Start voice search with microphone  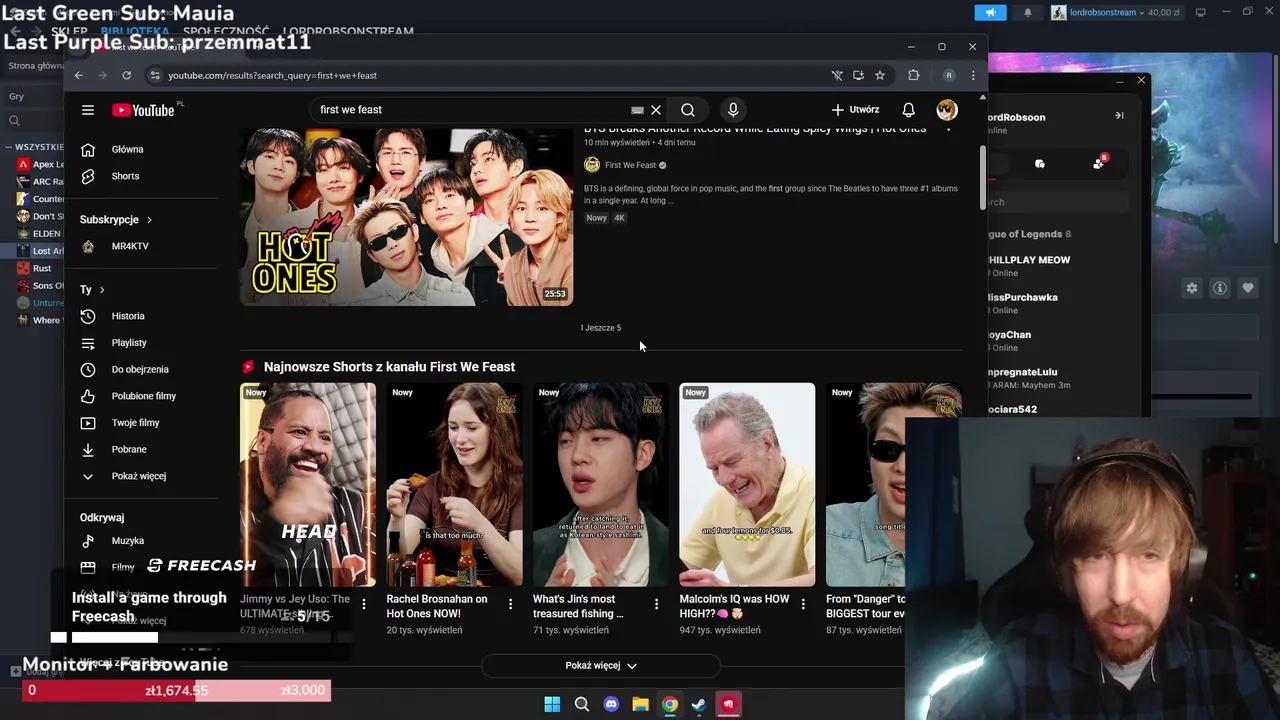[733, 110]
